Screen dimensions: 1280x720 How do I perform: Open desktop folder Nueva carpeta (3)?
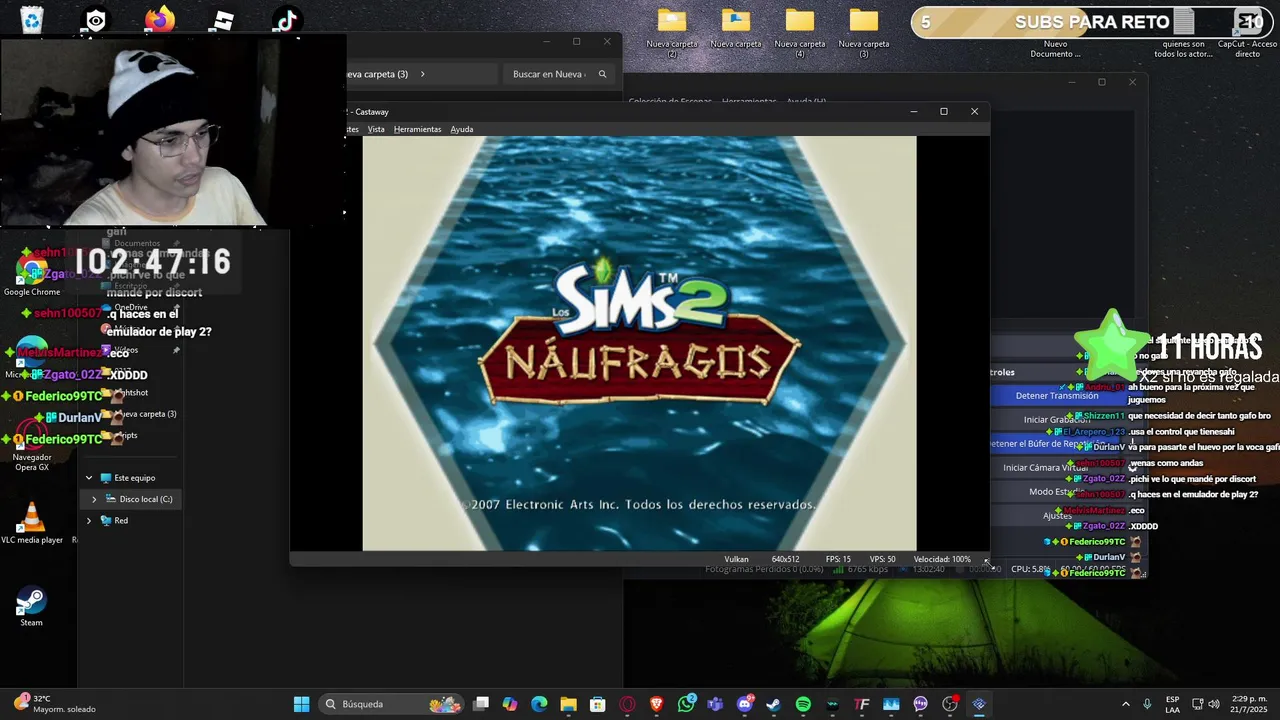pos(864,32)
